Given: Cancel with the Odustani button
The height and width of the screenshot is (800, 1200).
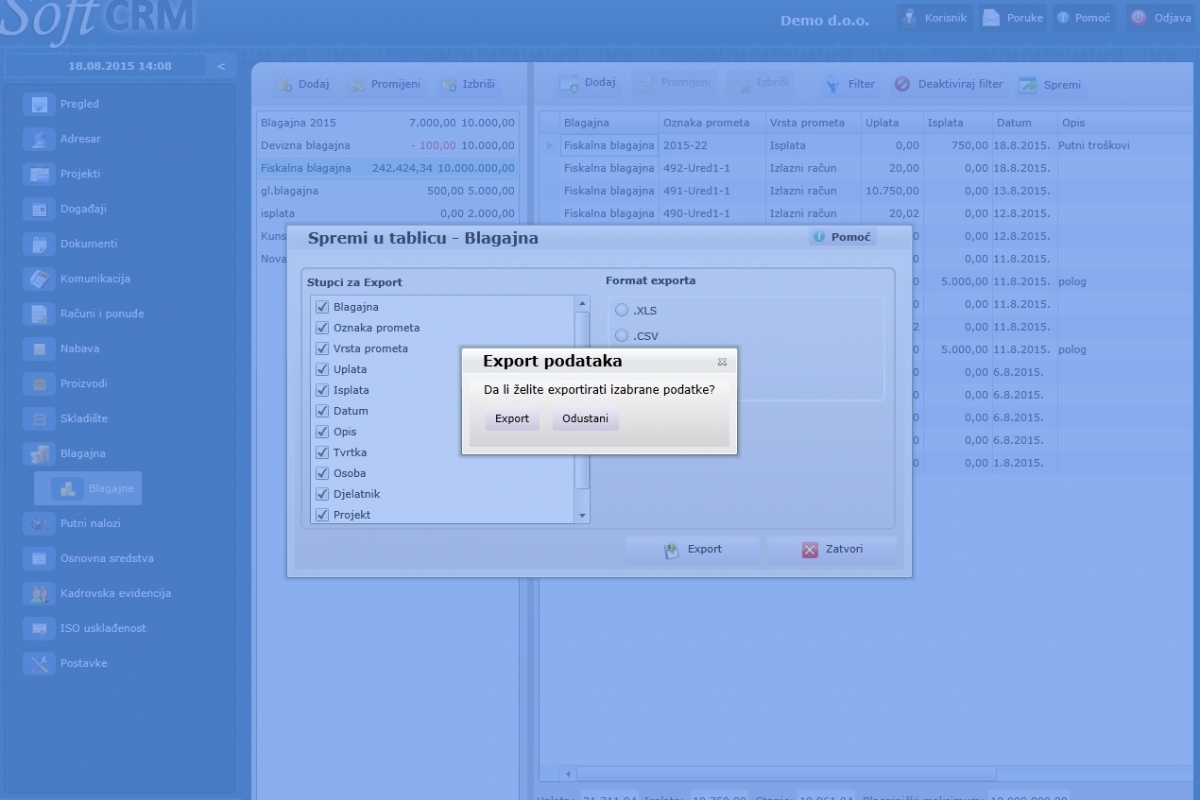Looking at the screenshot, I should coord(585,419).
